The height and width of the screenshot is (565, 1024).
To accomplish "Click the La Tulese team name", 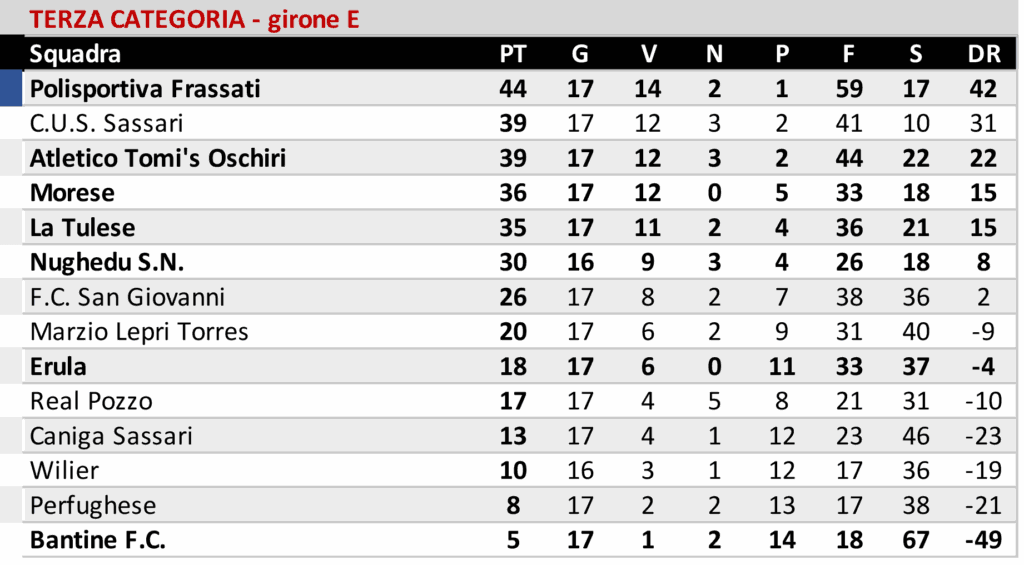I will (82, 228).
